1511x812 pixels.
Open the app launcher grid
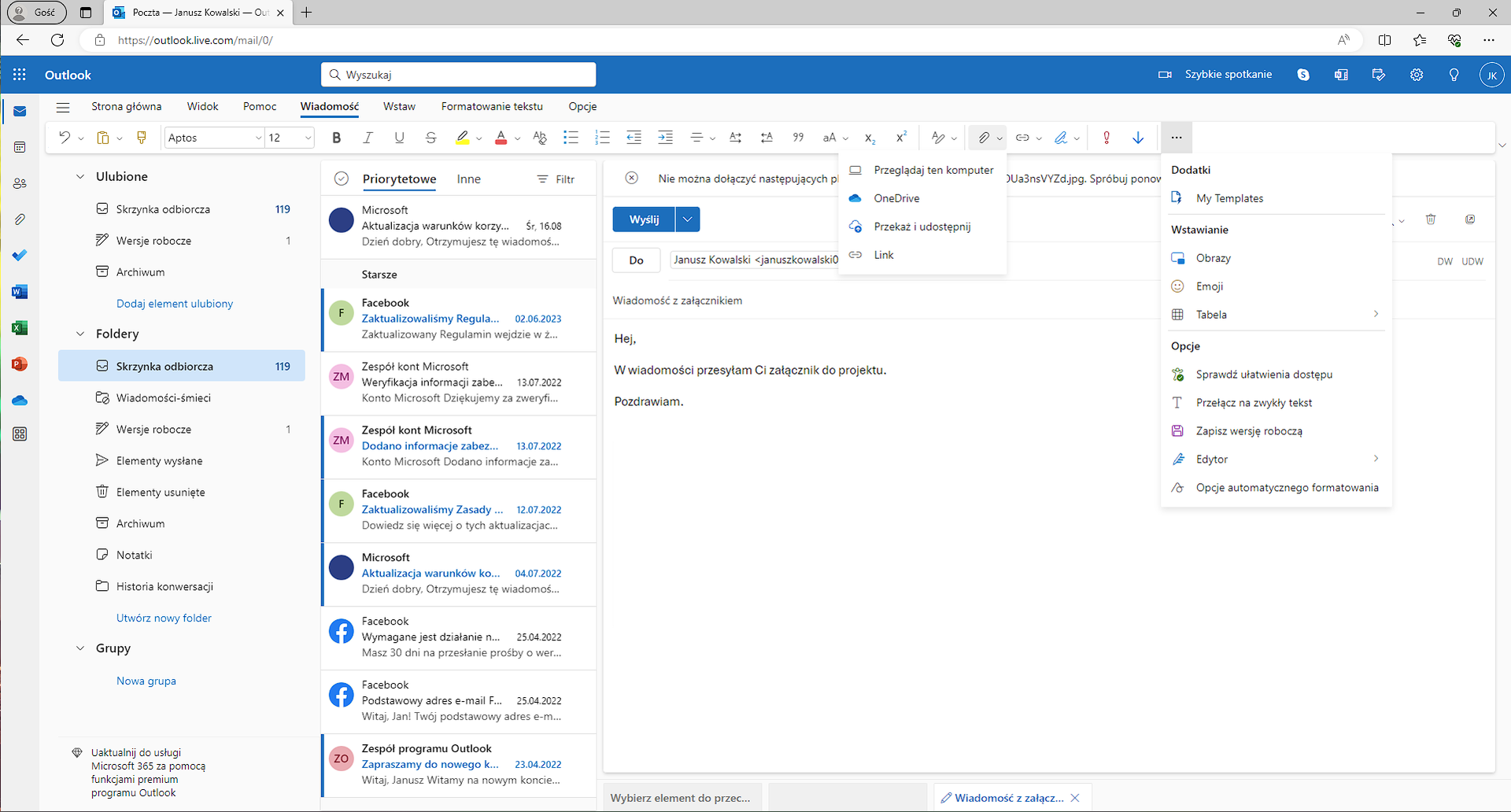pos(20,75)
